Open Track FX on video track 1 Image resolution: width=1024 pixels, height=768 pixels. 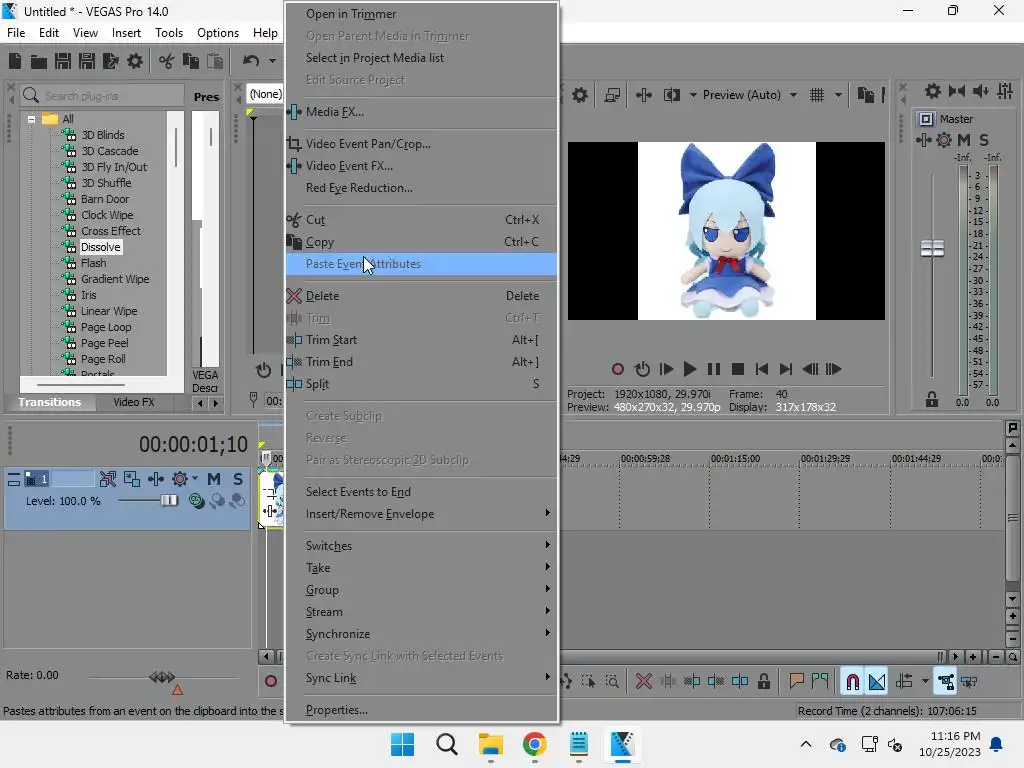pos(155,479)
